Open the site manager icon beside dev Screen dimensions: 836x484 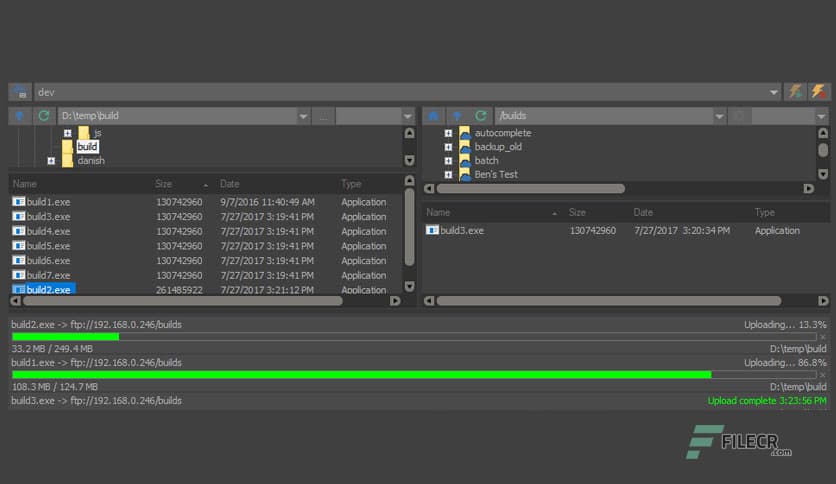(x=20, y=92)
